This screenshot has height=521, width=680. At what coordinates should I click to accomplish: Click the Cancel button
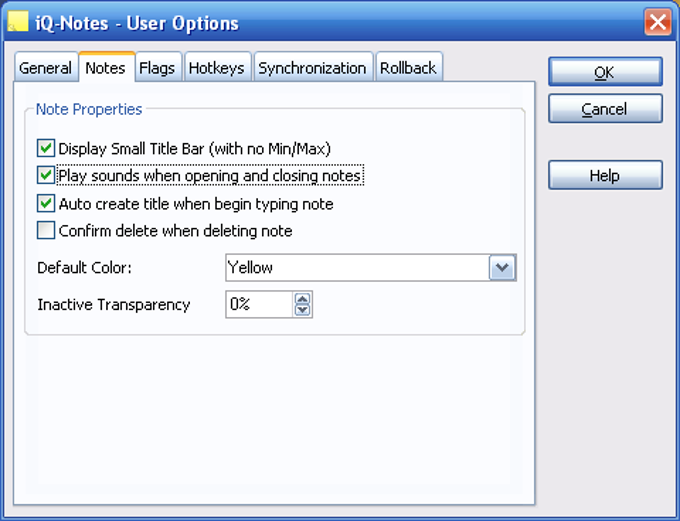(604, 109)
